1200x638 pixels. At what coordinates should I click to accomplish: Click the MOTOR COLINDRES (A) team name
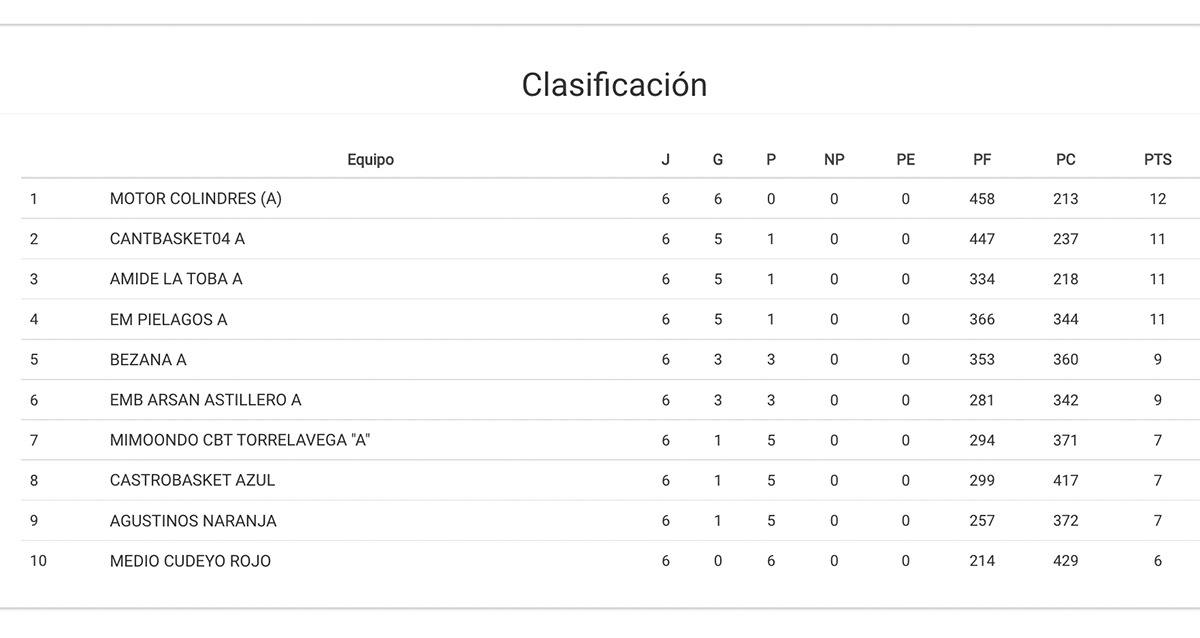coord(195,199)
